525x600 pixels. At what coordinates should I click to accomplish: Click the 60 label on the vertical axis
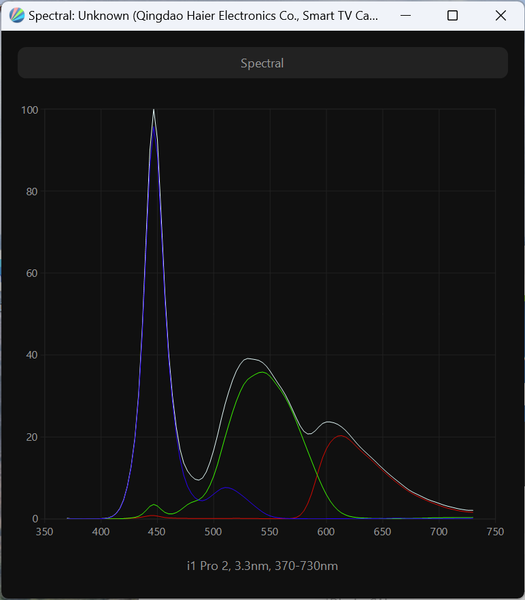click(x=32, y=274)
